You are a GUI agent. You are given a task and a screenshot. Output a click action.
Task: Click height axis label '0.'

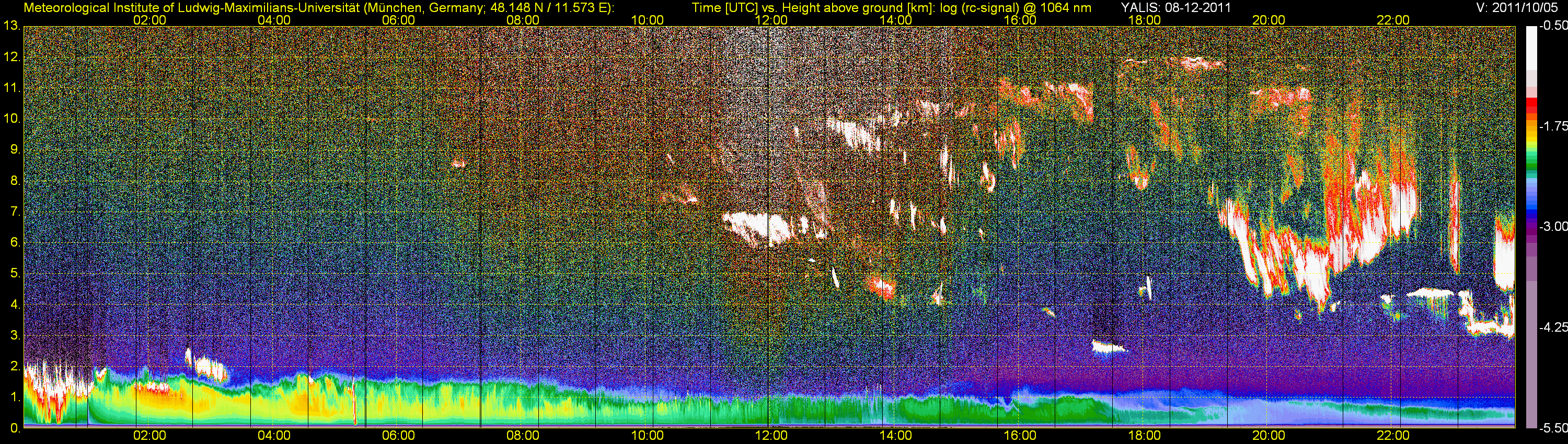[15, 428]
